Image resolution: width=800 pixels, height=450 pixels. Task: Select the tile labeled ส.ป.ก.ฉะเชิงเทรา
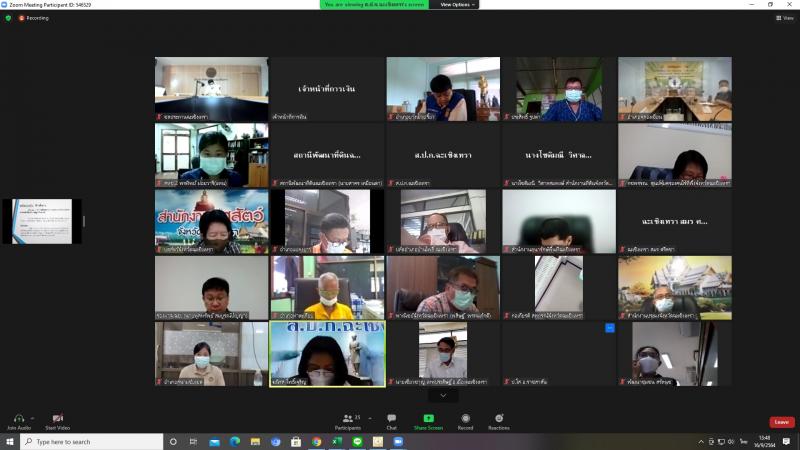(x=443, y=155)
